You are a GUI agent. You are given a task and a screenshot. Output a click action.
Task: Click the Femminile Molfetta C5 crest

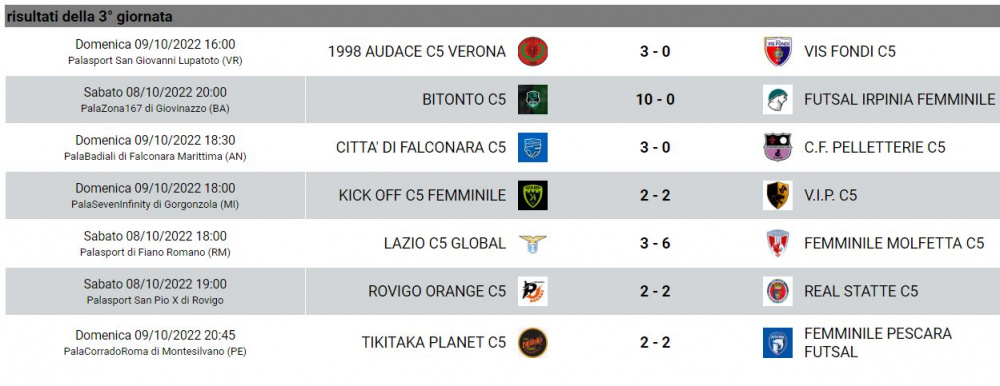778,243
